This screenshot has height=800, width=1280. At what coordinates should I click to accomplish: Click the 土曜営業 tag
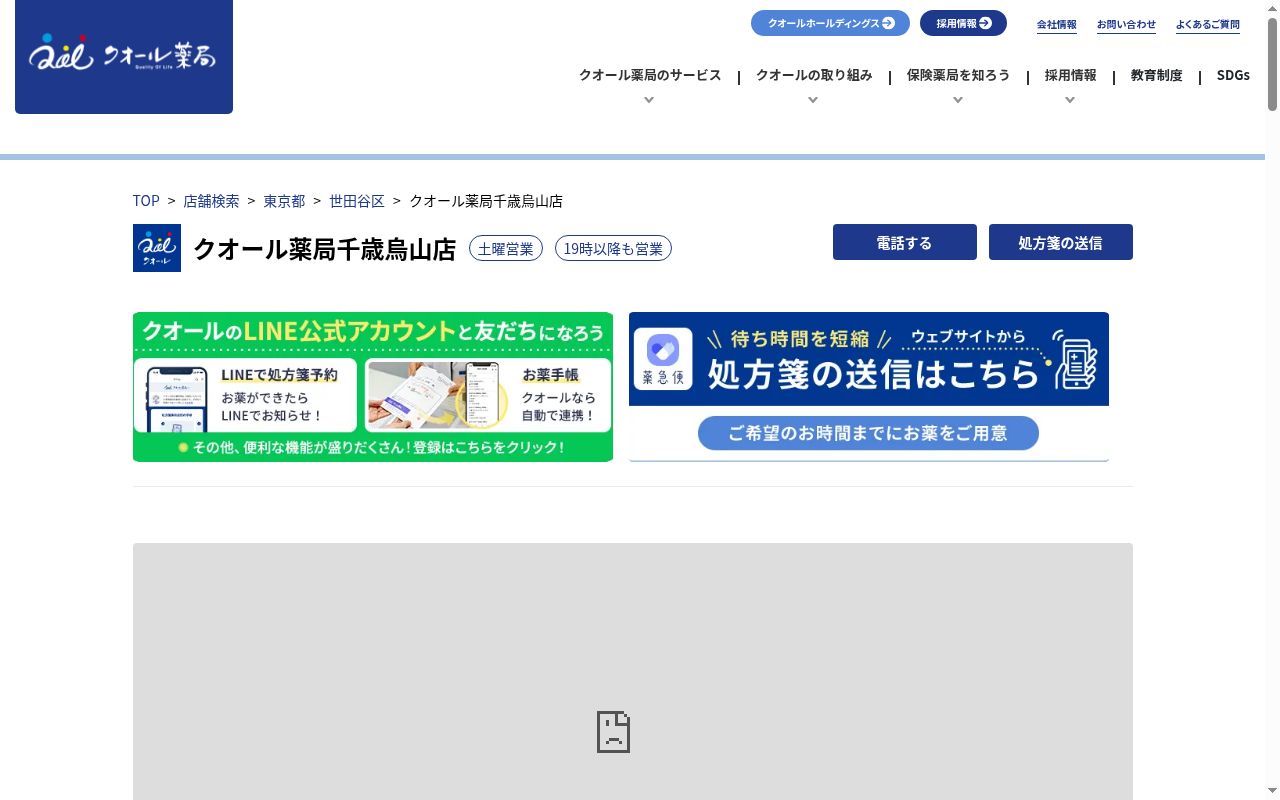[506, 248]
